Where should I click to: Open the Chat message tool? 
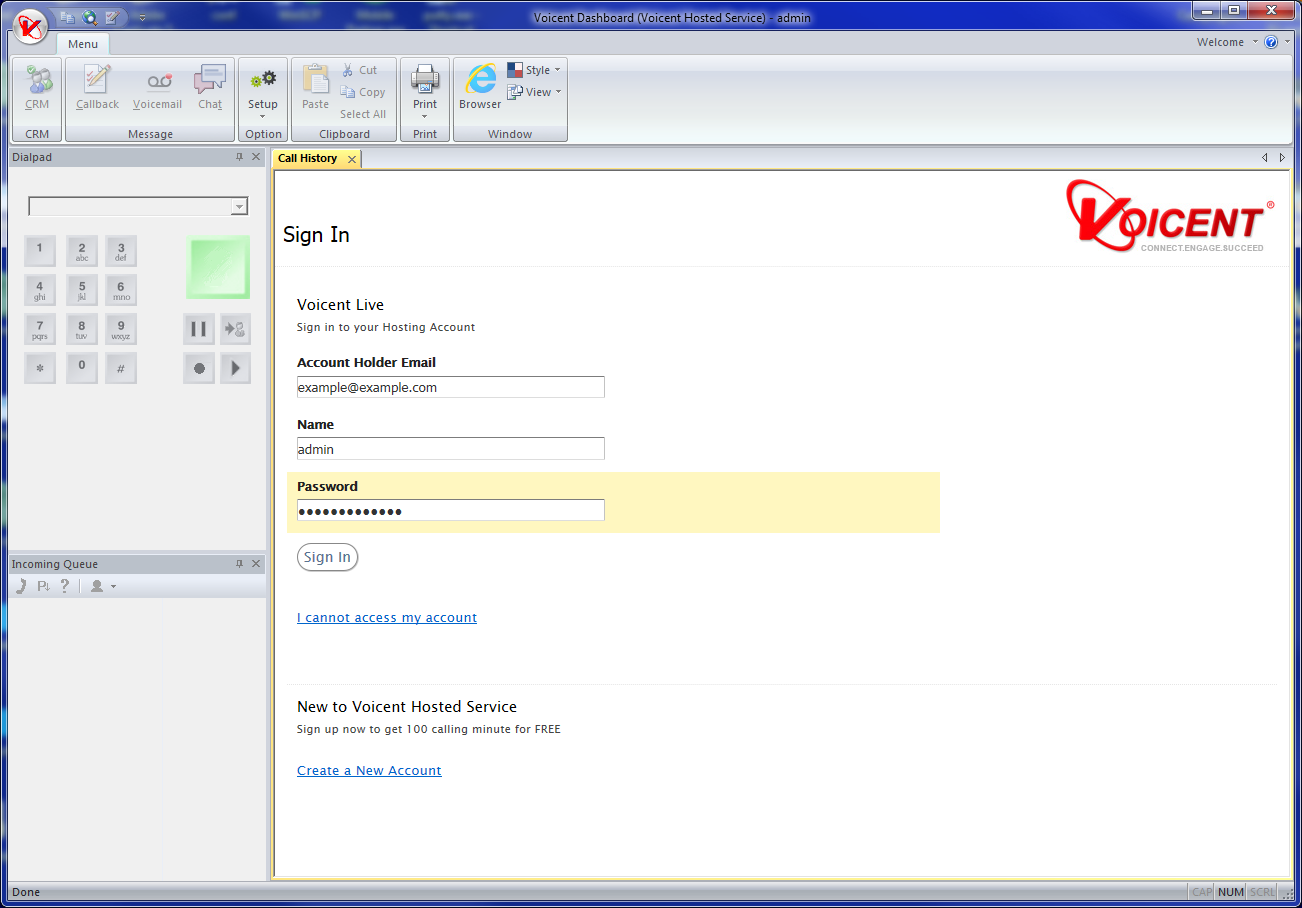click(x=210, y=88)
